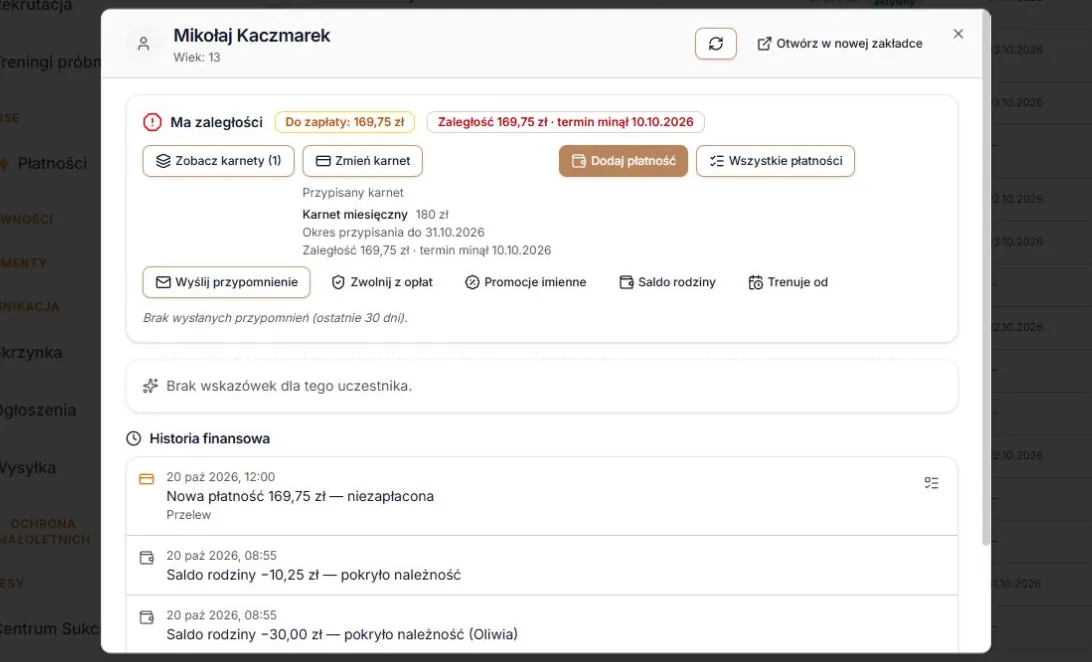
Task: Click the list icon on Nowa płatność row
Action: [931, 483]
